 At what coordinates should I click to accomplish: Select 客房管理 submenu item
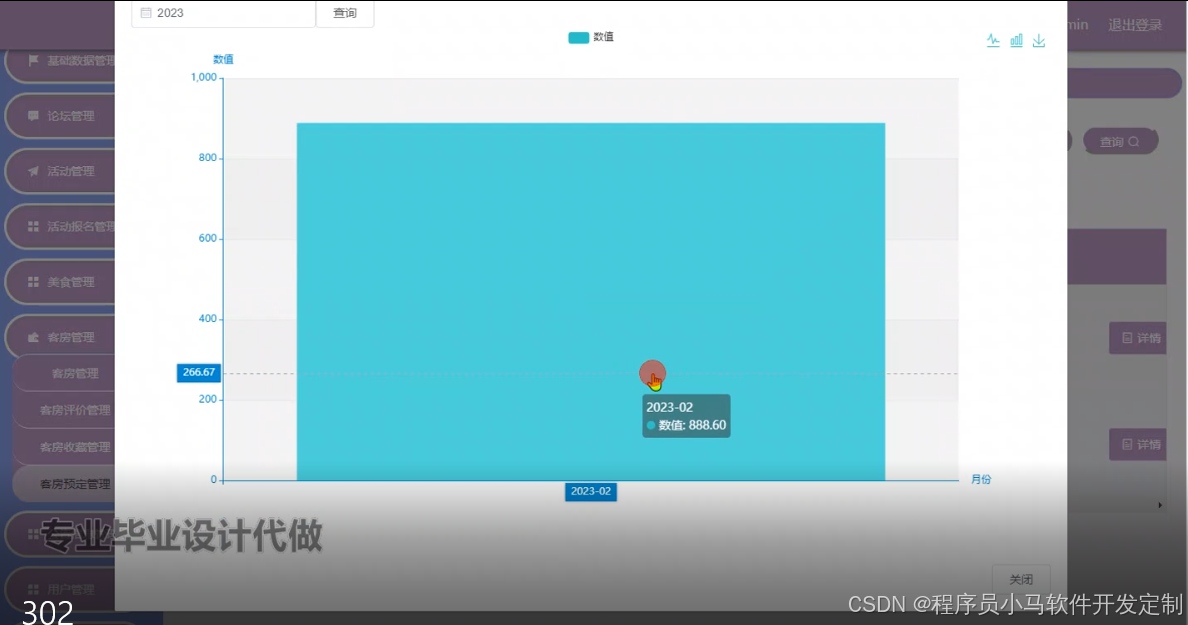point(74,373)
